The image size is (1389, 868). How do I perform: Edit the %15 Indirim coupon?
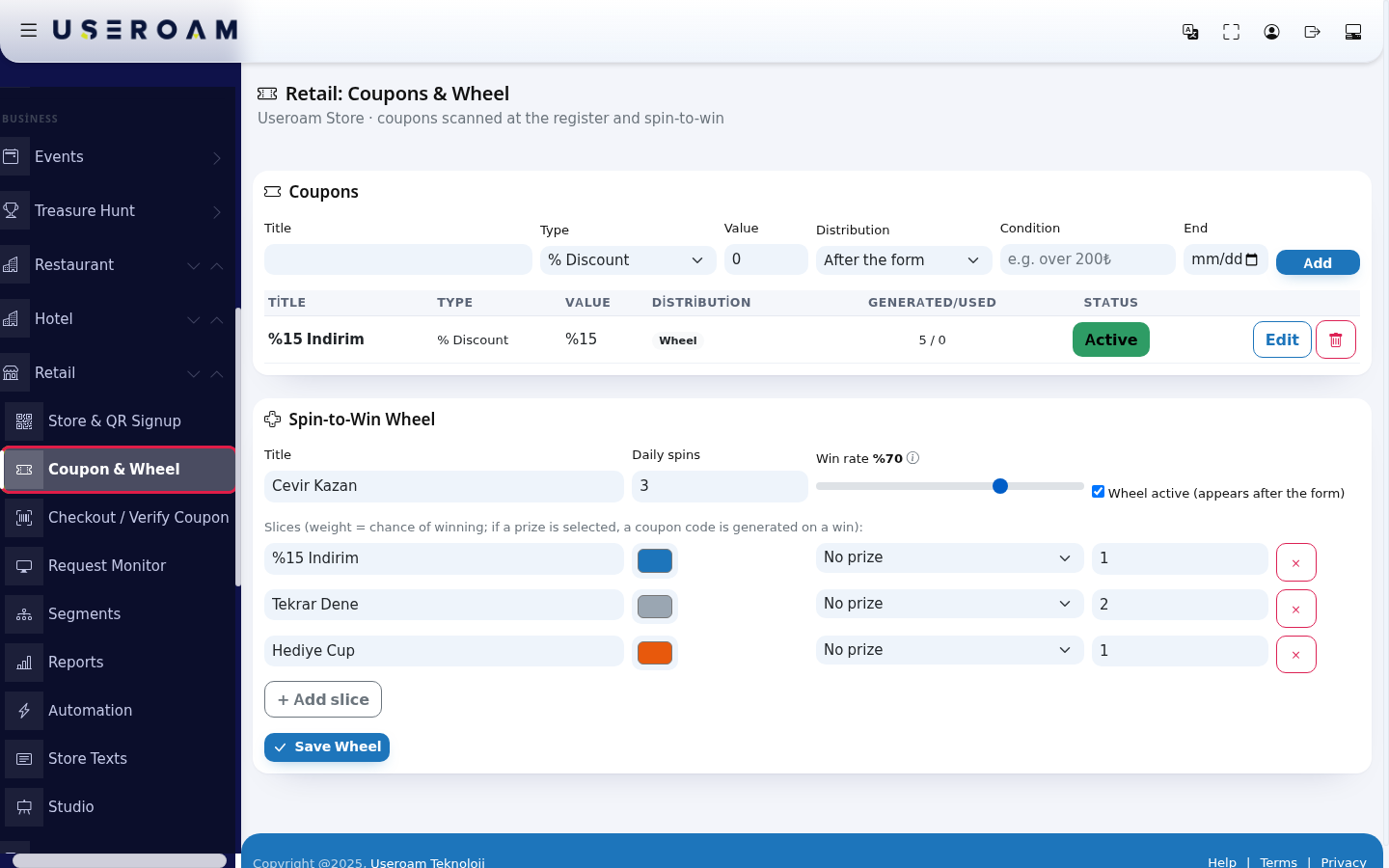pos(1282,339)
